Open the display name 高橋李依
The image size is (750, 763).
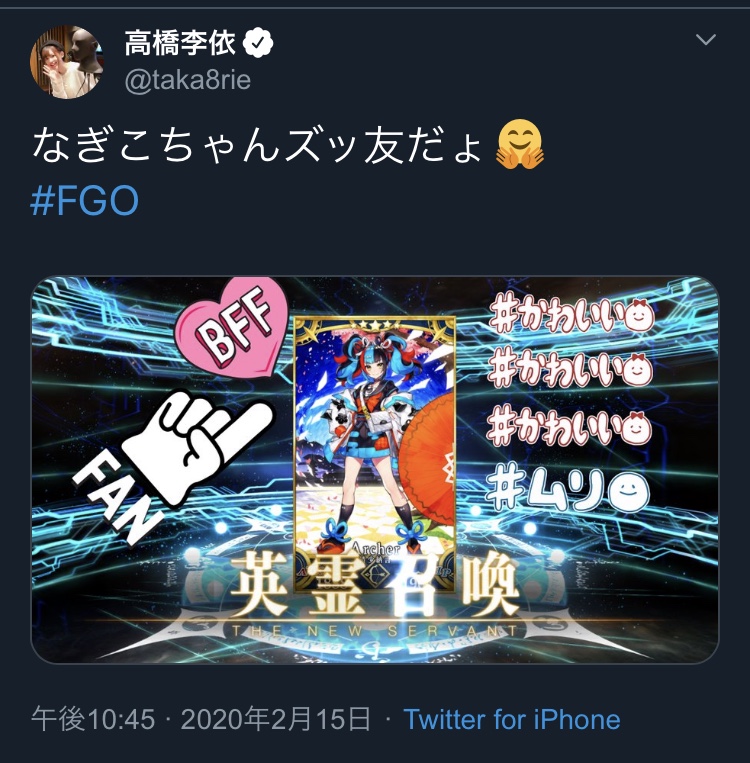coord(180,43)
